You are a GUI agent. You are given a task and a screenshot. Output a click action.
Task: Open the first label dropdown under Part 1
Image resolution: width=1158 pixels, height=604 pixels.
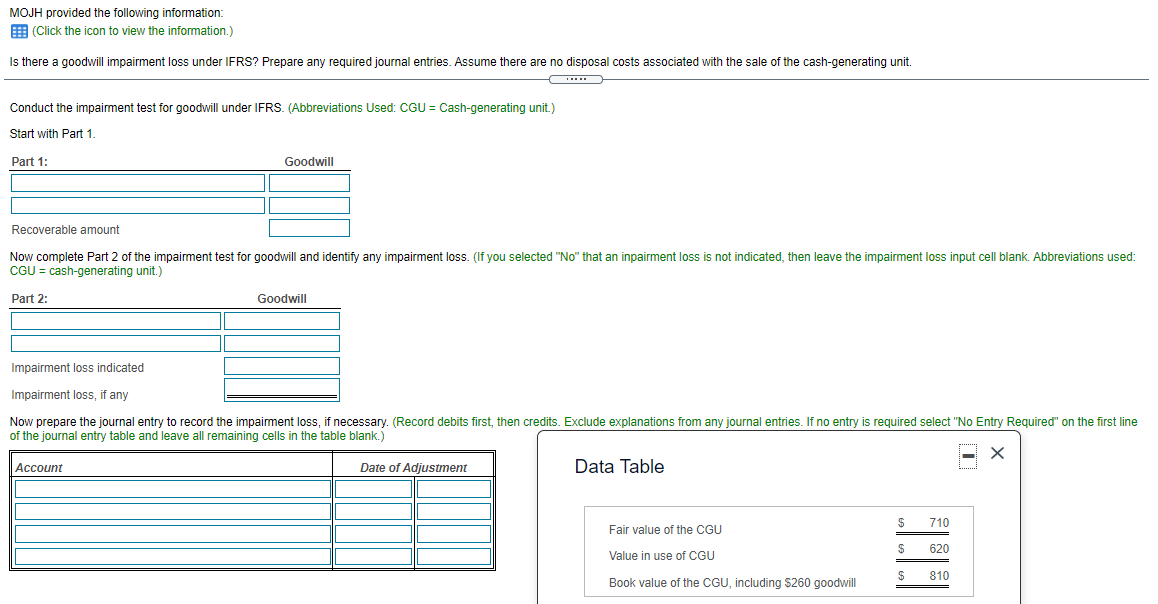(137, 182)
